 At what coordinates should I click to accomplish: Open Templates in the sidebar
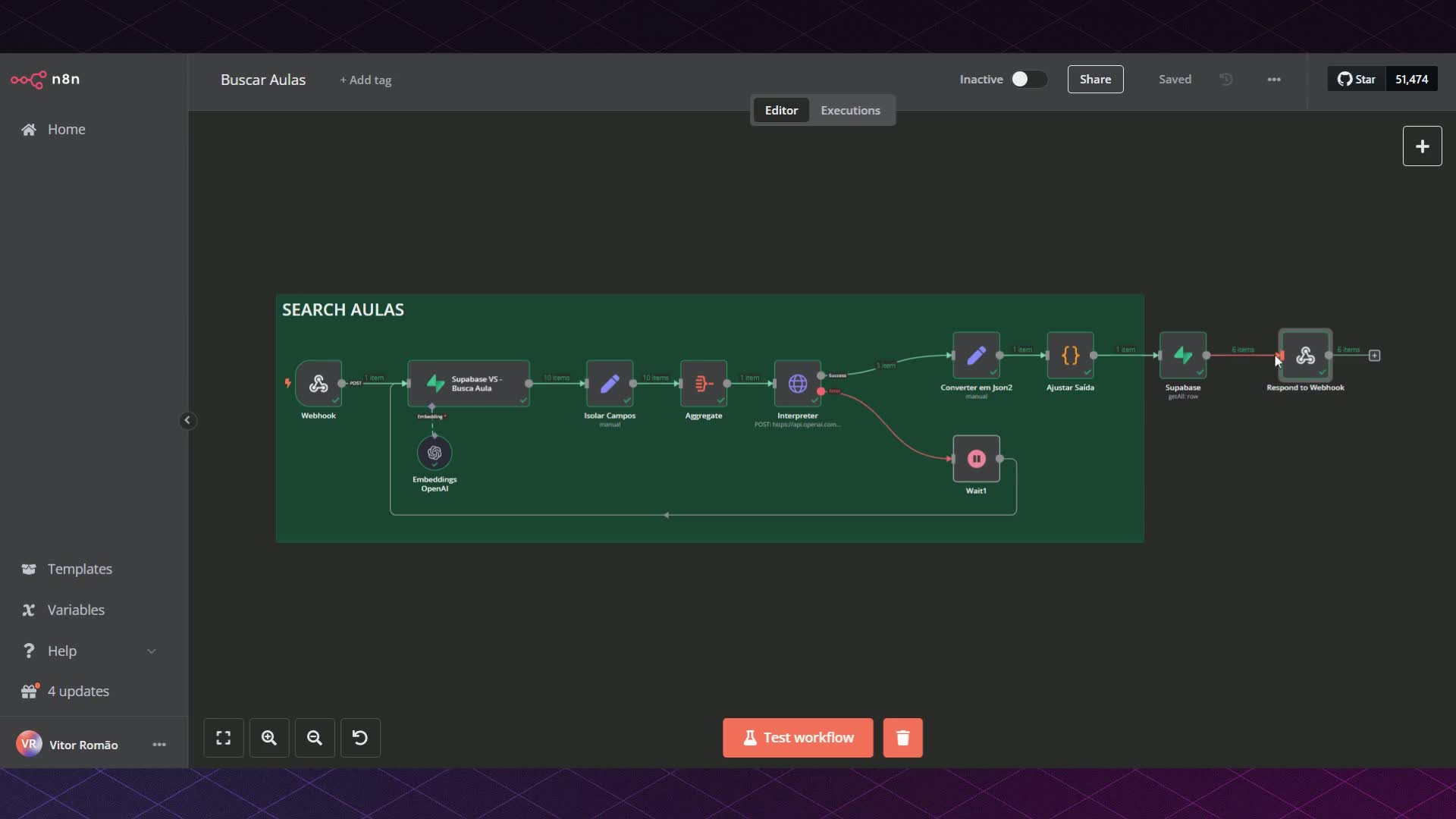point(80,570)
